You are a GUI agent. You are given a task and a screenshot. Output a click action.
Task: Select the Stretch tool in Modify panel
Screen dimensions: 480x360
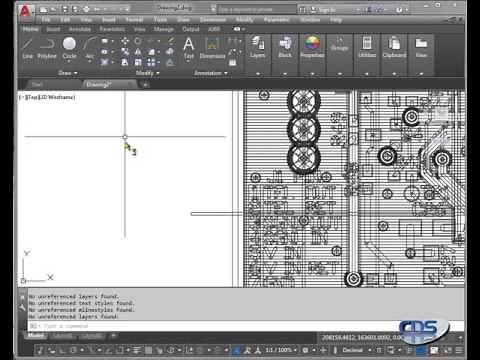point(125,62)
